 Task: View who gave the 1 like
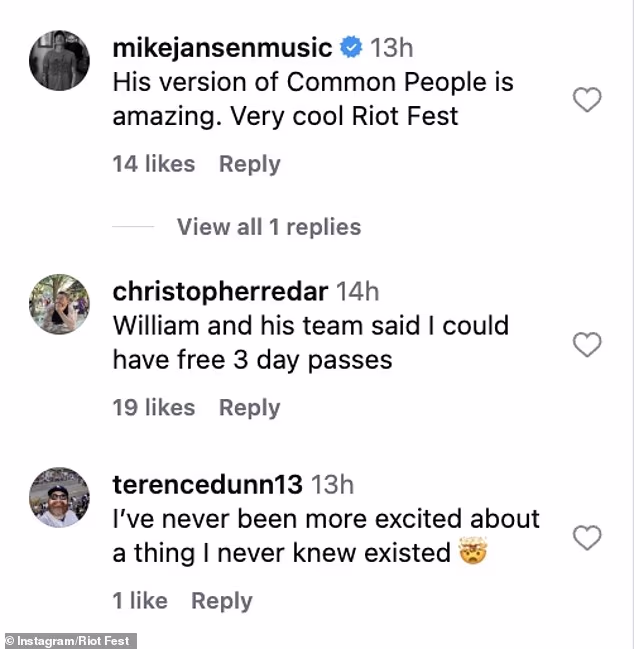tap(140, 601)
